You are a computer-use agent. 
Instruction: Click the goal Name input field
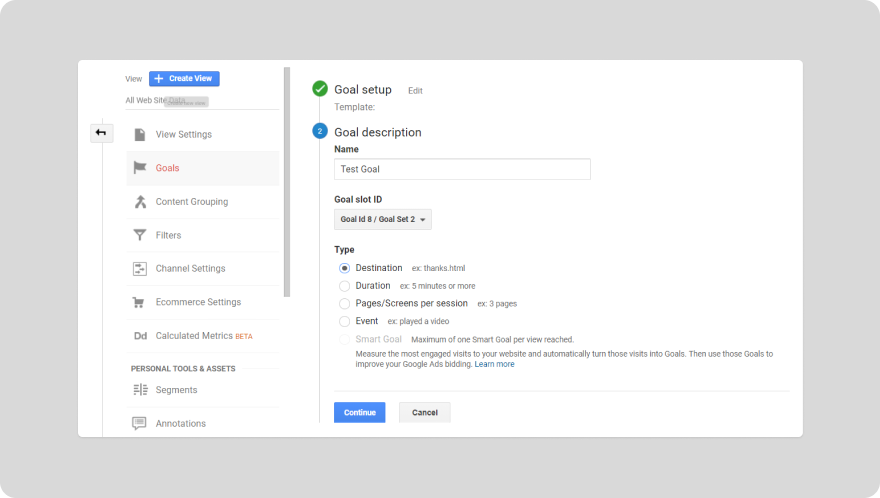pos(462,169)
